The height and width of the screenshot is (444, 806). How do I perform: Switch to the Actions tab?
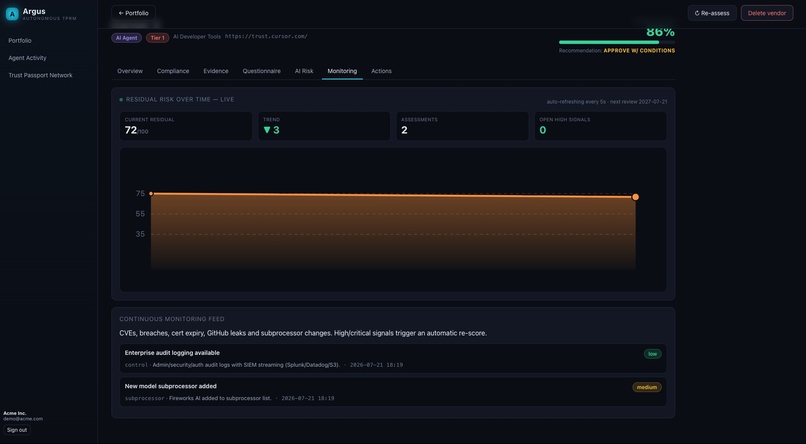click(x=381, y=71)
